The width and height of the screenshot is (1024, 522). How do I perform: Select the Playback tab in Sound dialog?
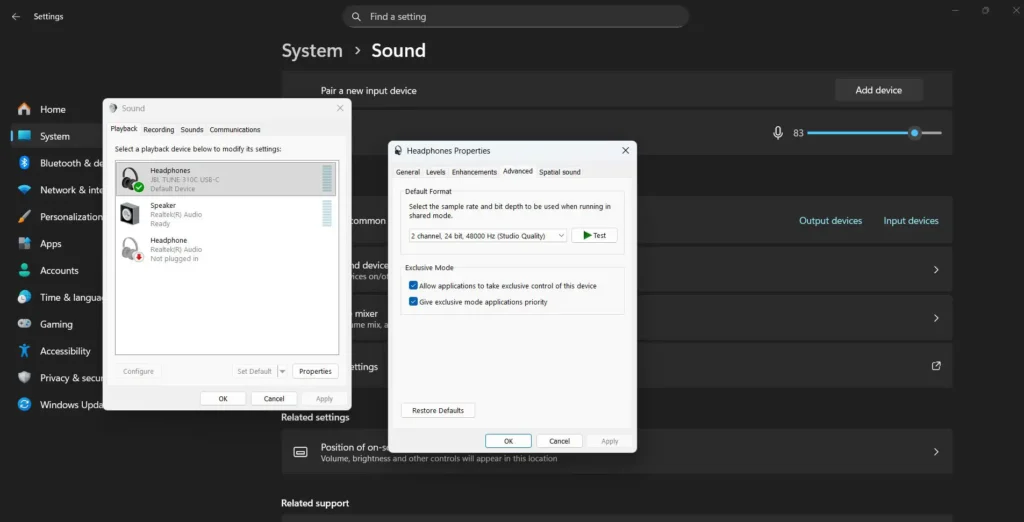[124, 129]
